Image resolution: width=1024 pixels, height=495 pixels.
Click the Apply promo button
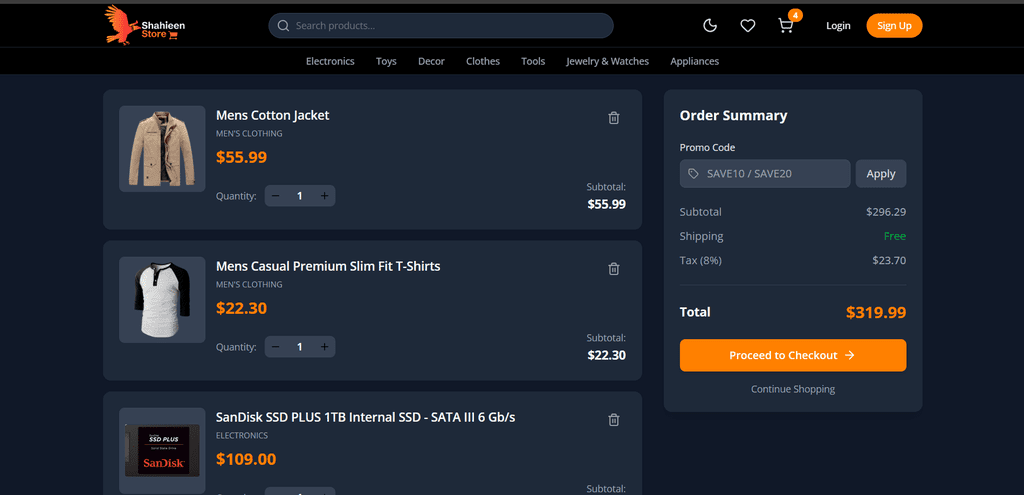(x=881, y=174)
